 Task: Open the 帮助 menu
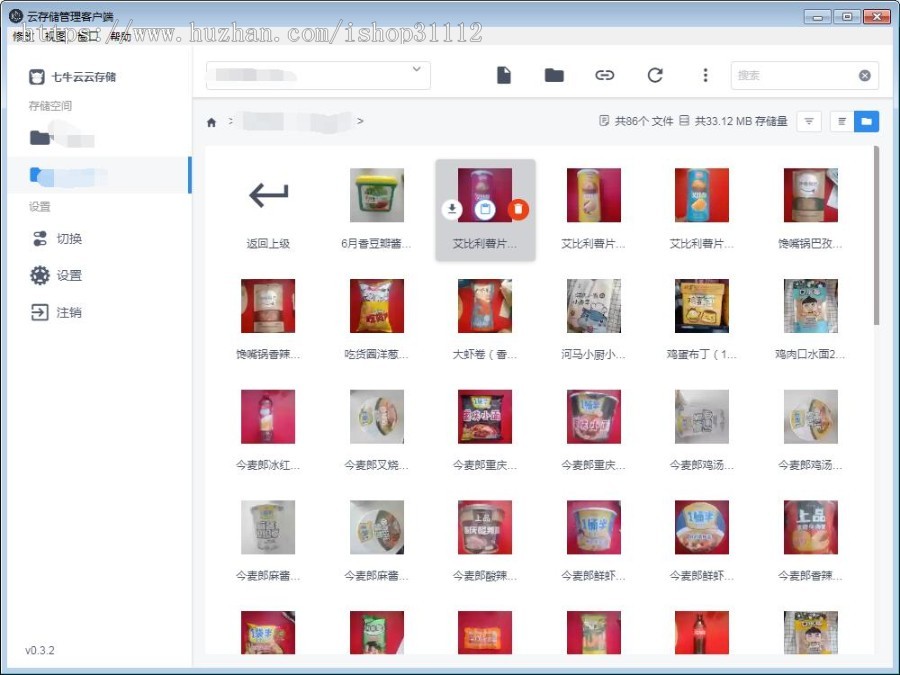coord(121,36)
